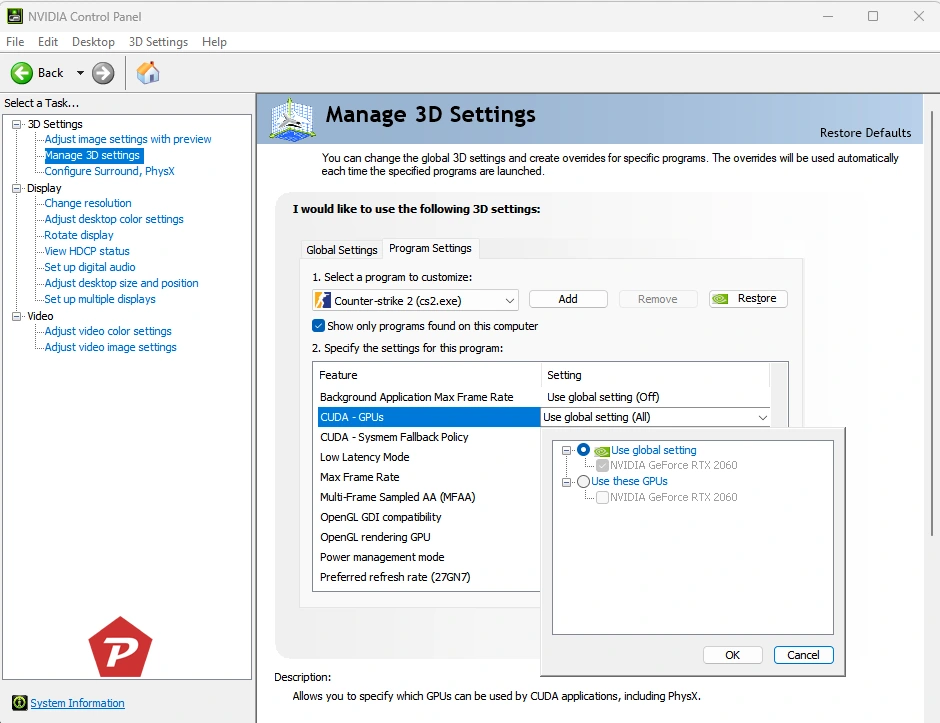Confirm GPU selection with OK
The image size is (940, 723).
(733, 655)
